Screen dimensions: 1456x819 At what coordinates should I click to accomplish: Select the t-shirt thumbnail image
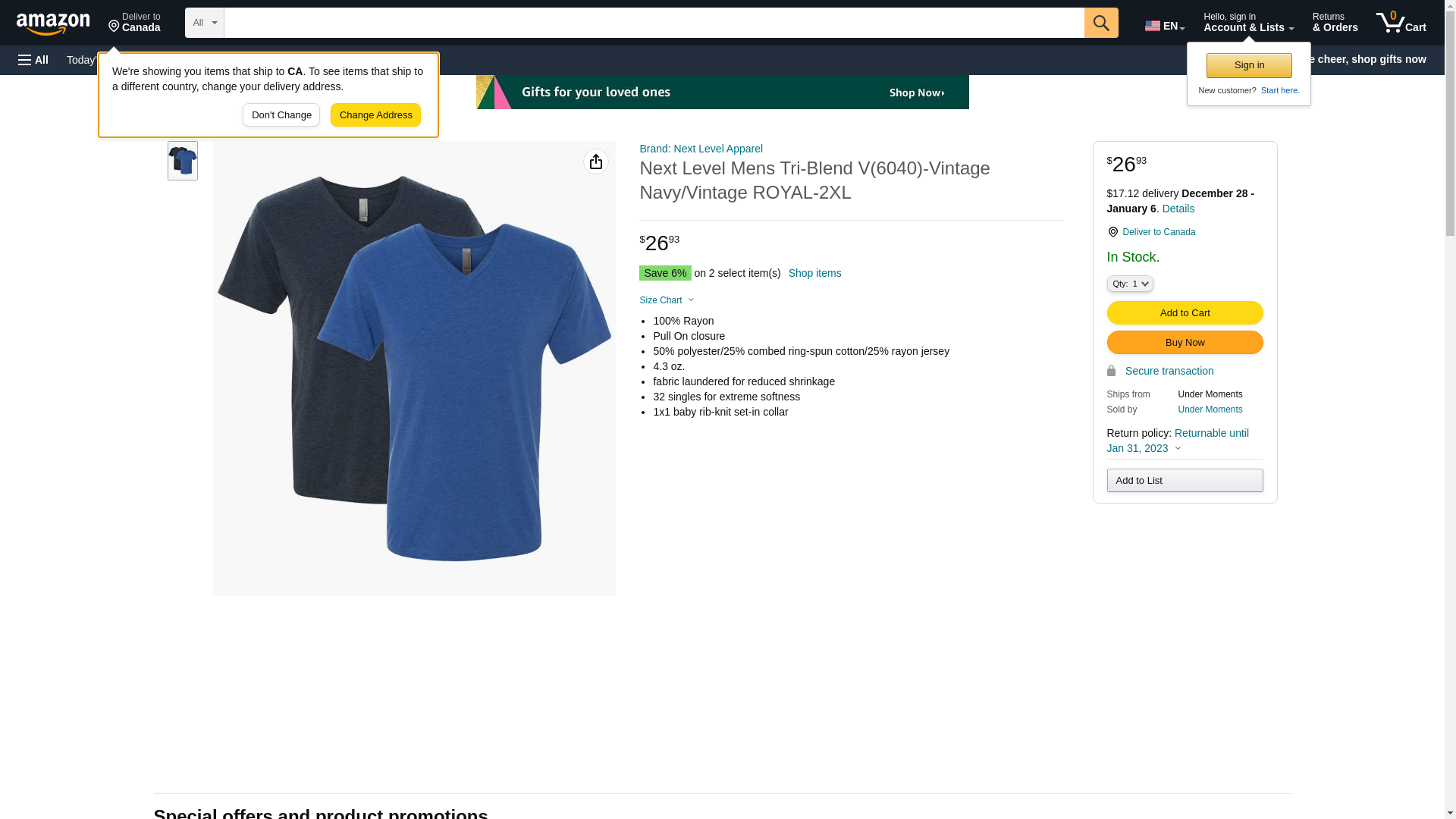(x=182, y=161)
